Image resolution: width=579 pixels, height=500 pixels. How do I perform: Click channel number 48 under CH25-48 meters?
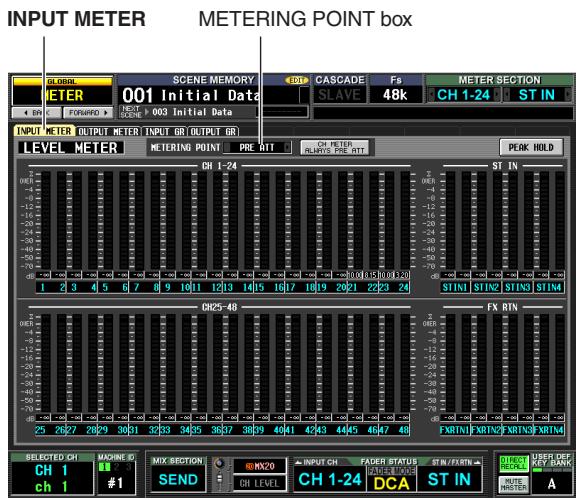[x=403, y=430]
